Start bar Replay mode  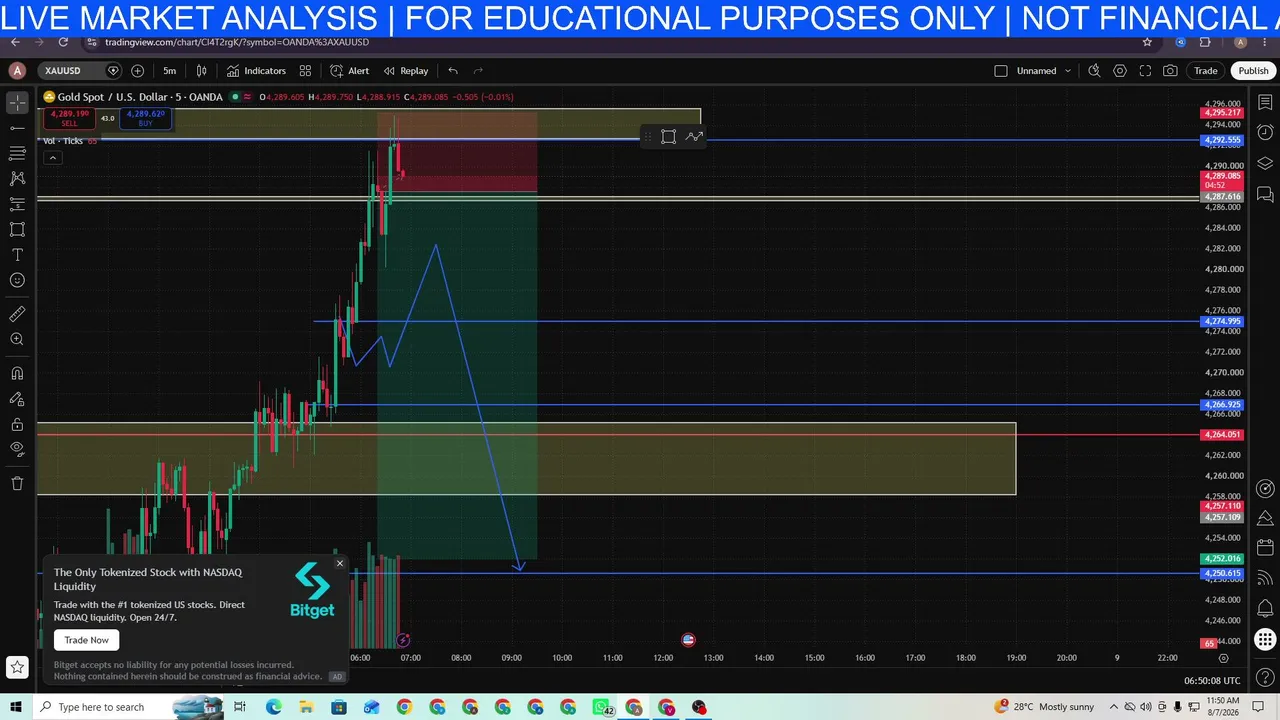click(x=406, y=71)
